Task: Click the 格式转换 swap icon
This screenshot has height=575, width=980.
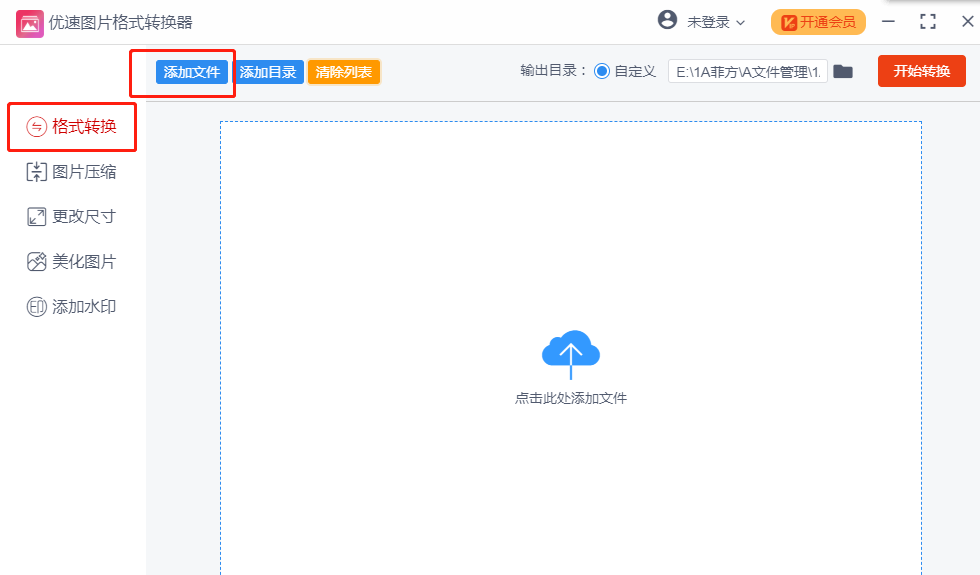Action: pyautogui.click(x=36, y=127)
